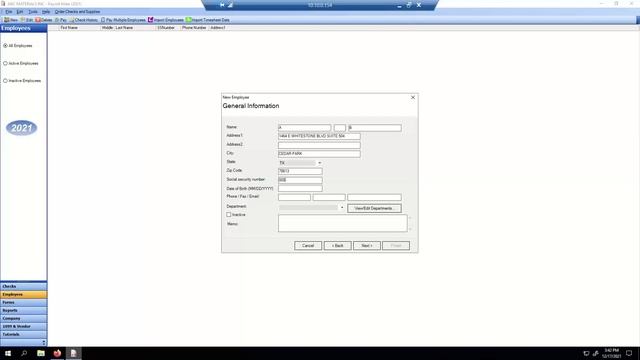
Task: Open the Order Checks and Supplies menu
Action: click(x=77, y=12)
